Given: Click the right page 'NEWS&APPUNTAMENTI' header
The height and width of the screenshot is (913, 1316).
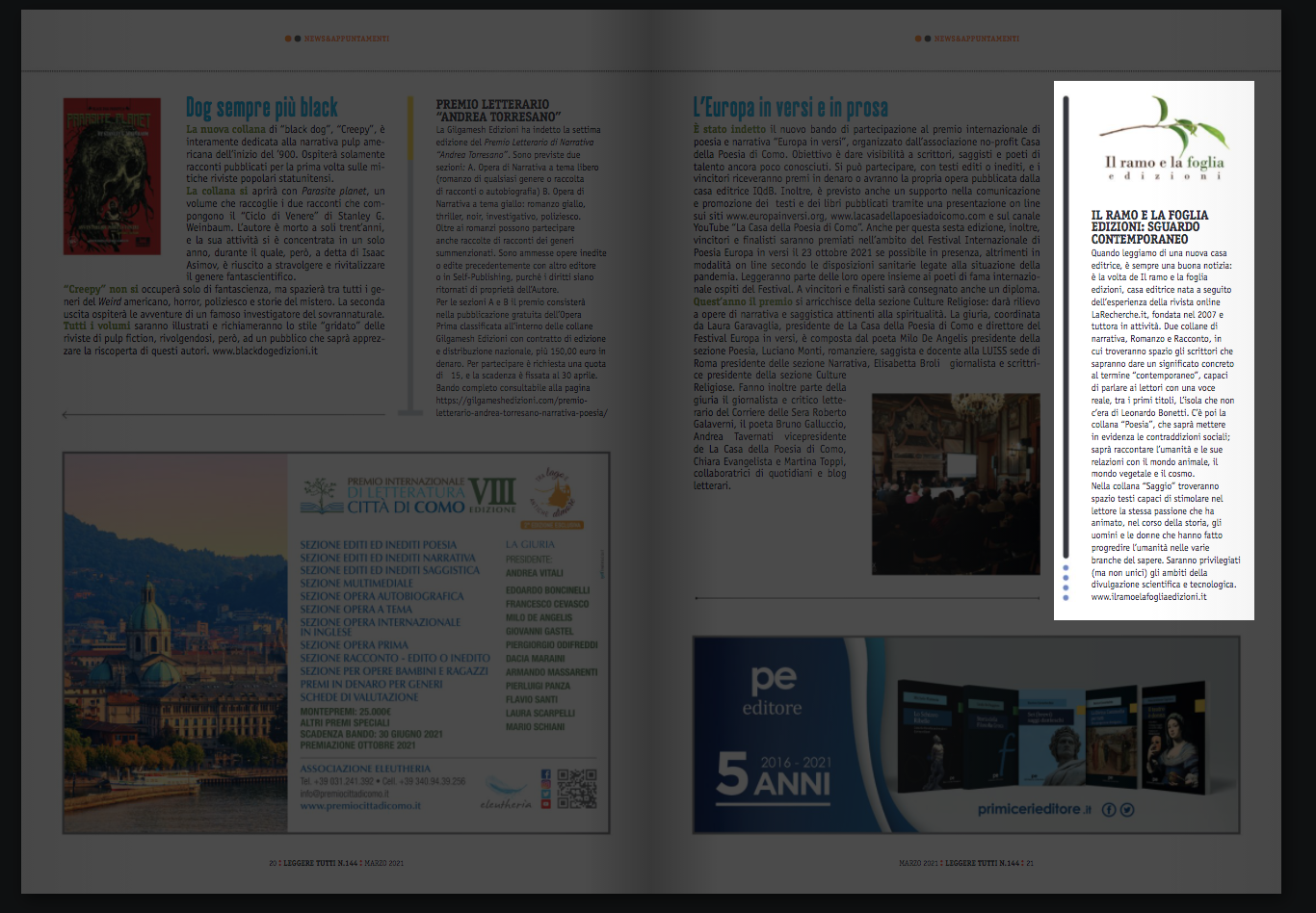Looking at the screenshot, I should 977,39.
